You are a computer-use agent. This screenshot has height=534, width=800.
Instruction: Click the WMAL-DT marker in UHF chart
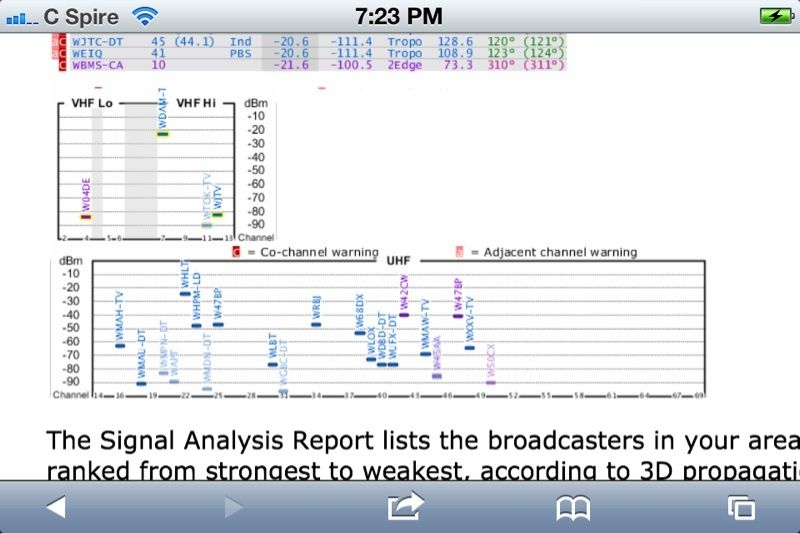141,384
